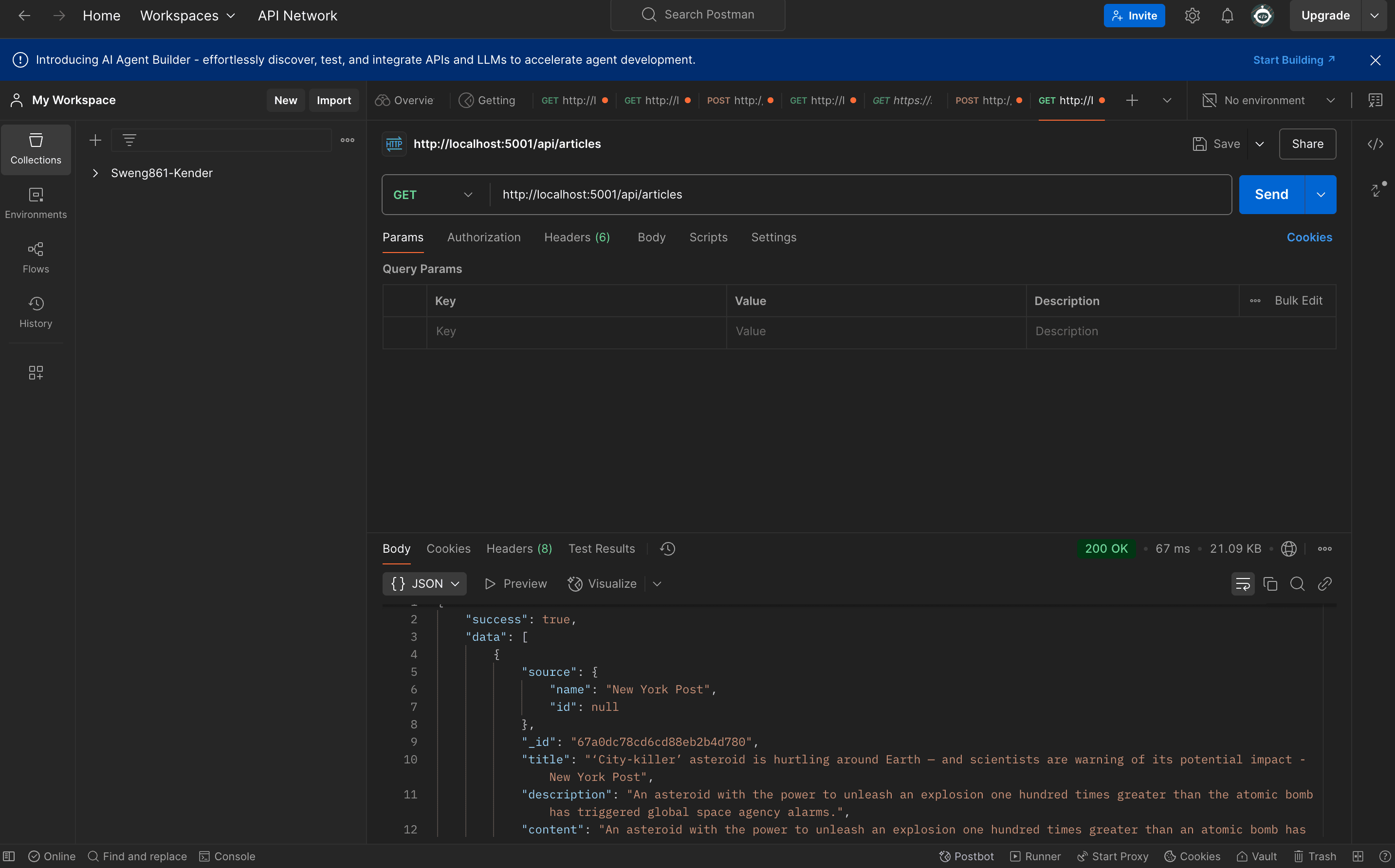Image resolution: width=1395 pixels, height=868 pixels.
Task: Open the JSON format dropdown
Action: (424, 584)
